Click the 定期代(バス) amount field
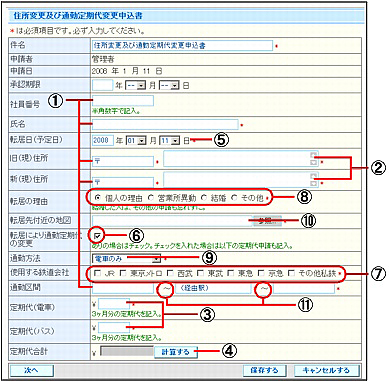This screenshot has height=382, width=389. [x=114, y=328]
